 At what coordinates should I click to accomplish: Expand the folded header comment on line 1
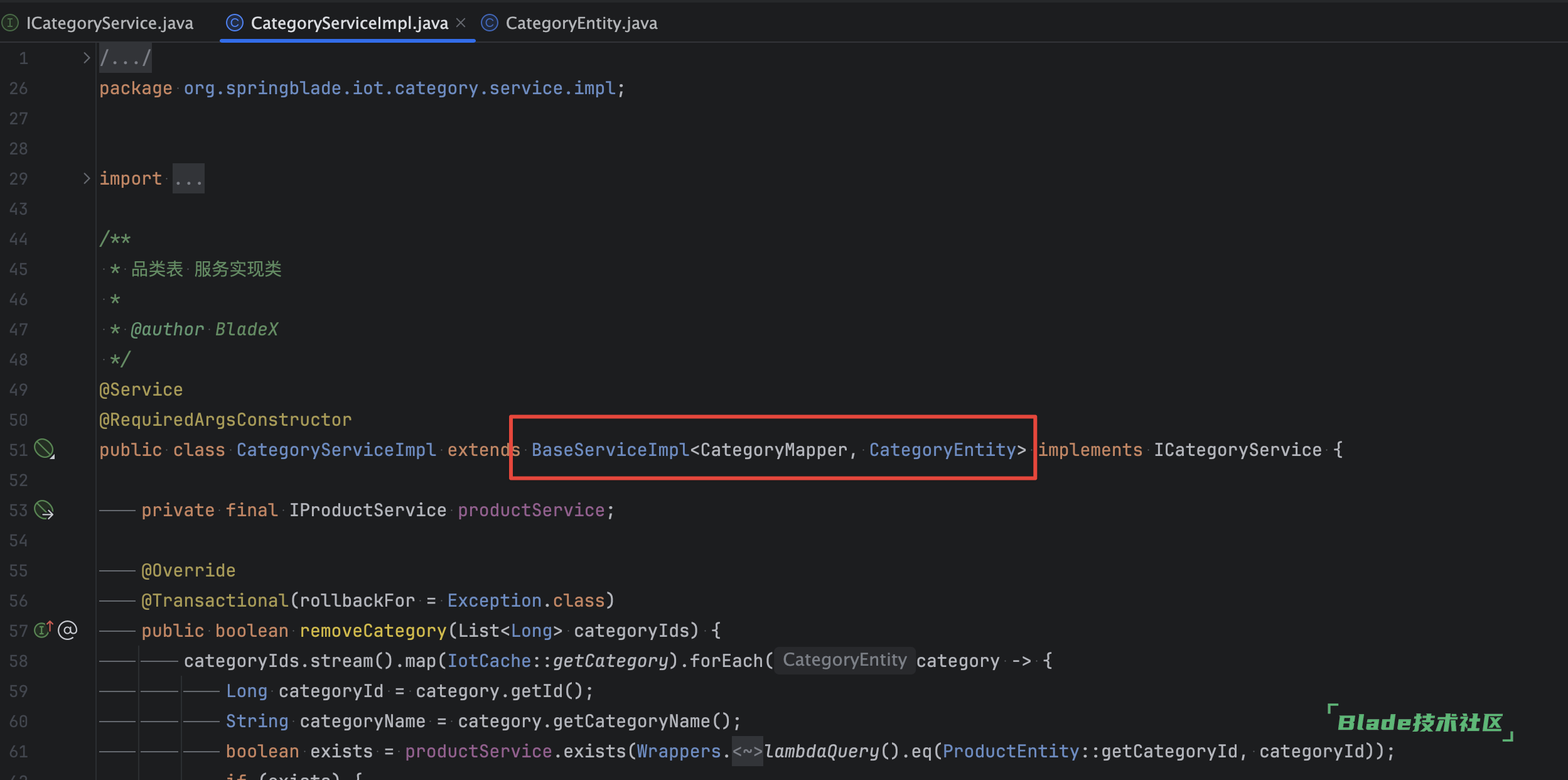86,58
